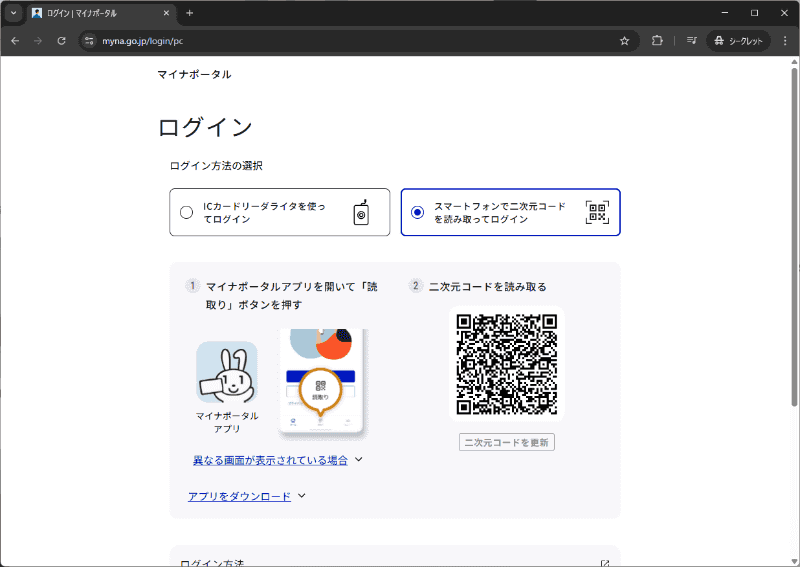The height and width of the screenshot is (567, 800).
Task: Click the シークレット incognito indicator
Action: point(738,41)
